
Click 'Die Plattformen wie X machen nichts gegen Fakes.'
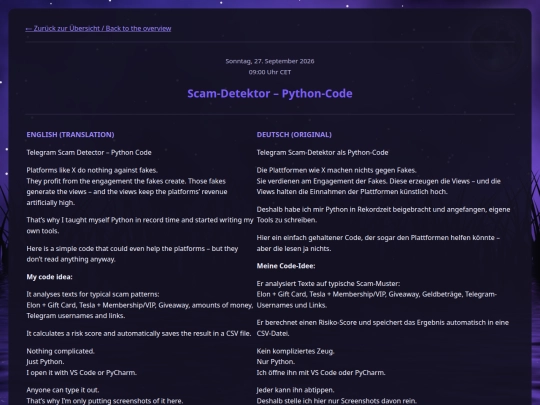click(x=336, y=170)
